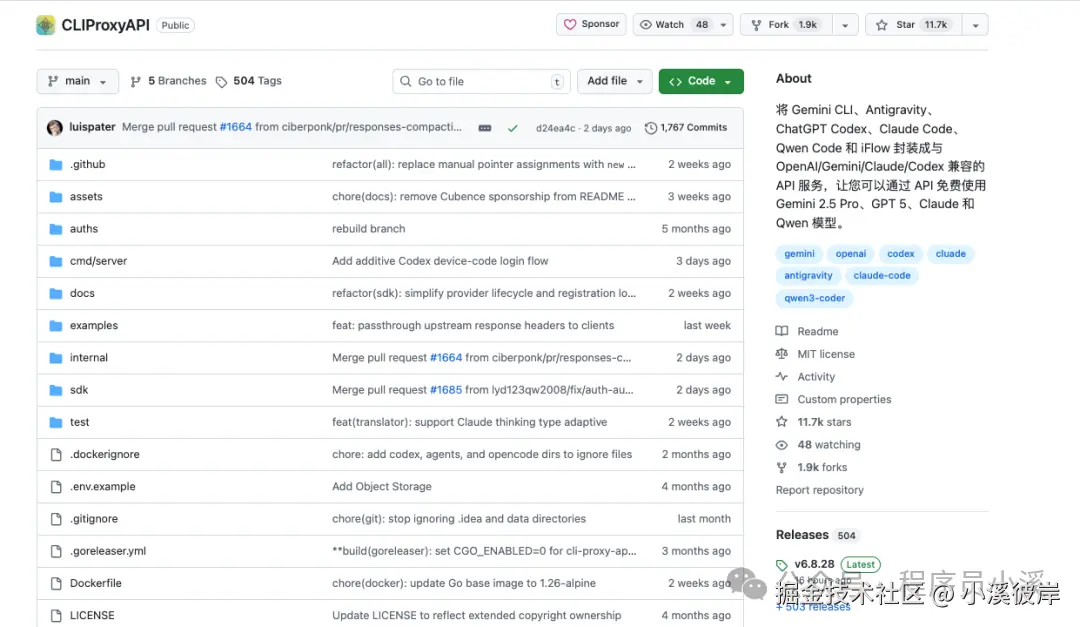Open the .goreleaser.yml file name
Image resolution: width=1080 pixels, height=627 pixels.
coord(107,551)
